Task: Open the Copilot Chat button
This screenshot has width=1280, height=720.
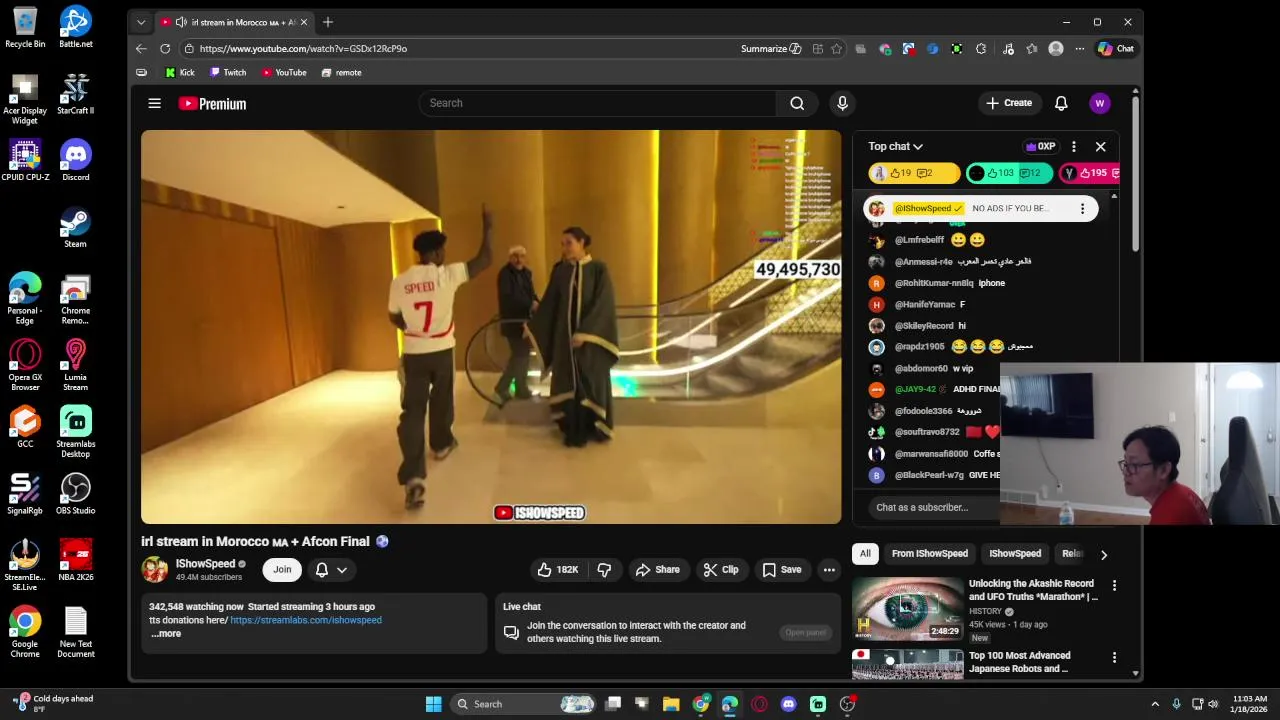Action: (1116, 48)
